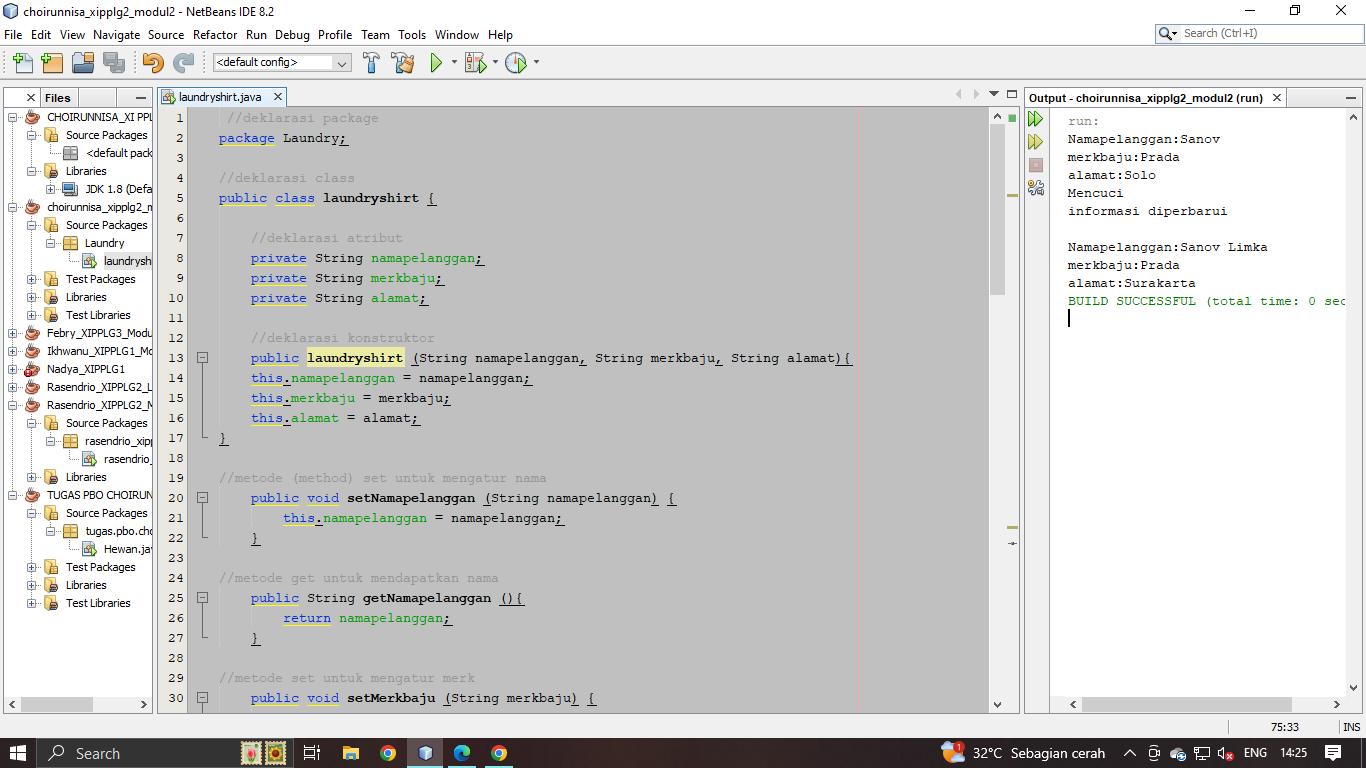Collapse the setNamapelanggan method fold marker
Screen dimensions: 1366x768
(x=202, y=498)
